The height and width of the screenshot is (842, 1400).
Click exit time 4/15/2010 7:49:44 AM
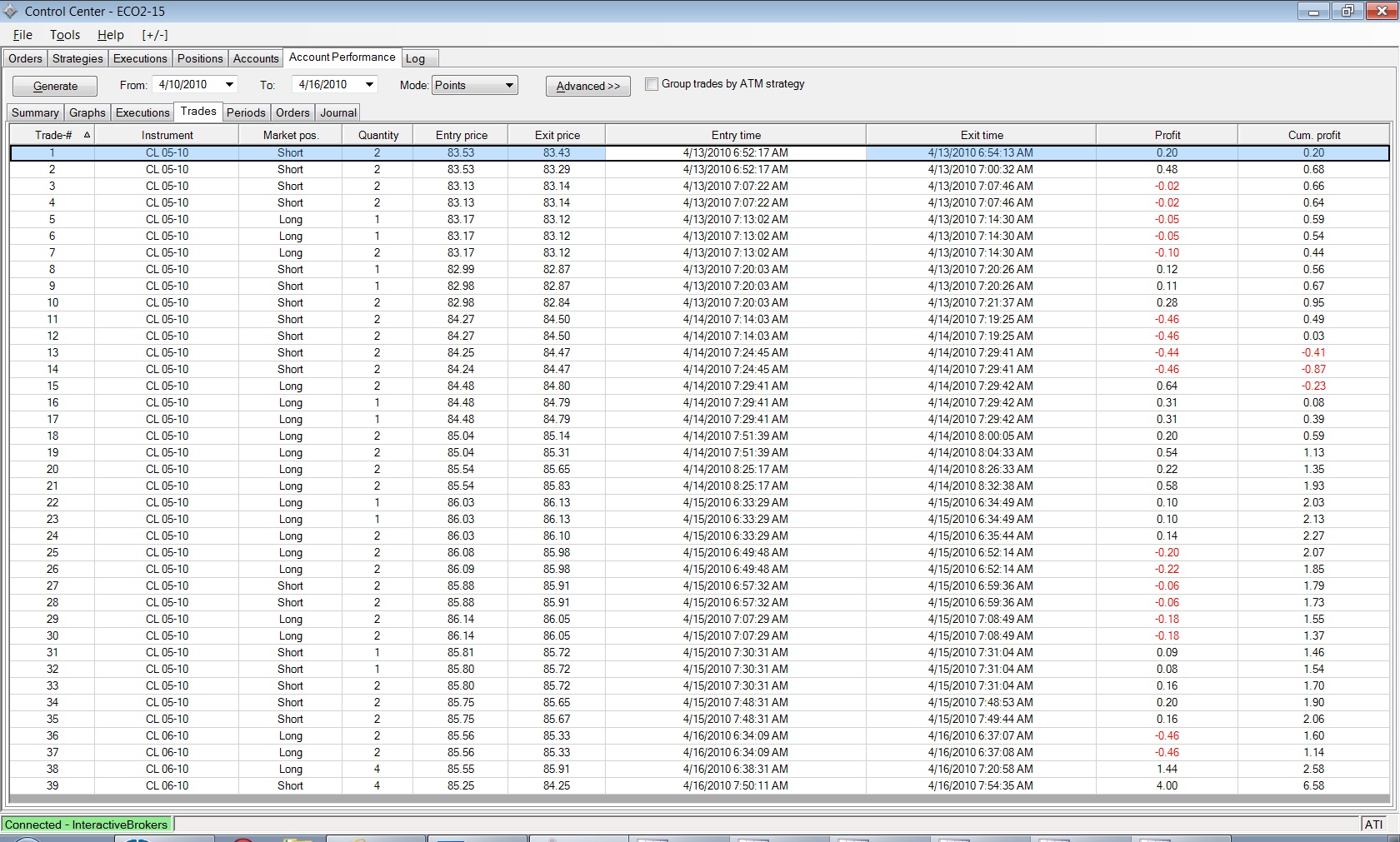(x=981, y=719)
